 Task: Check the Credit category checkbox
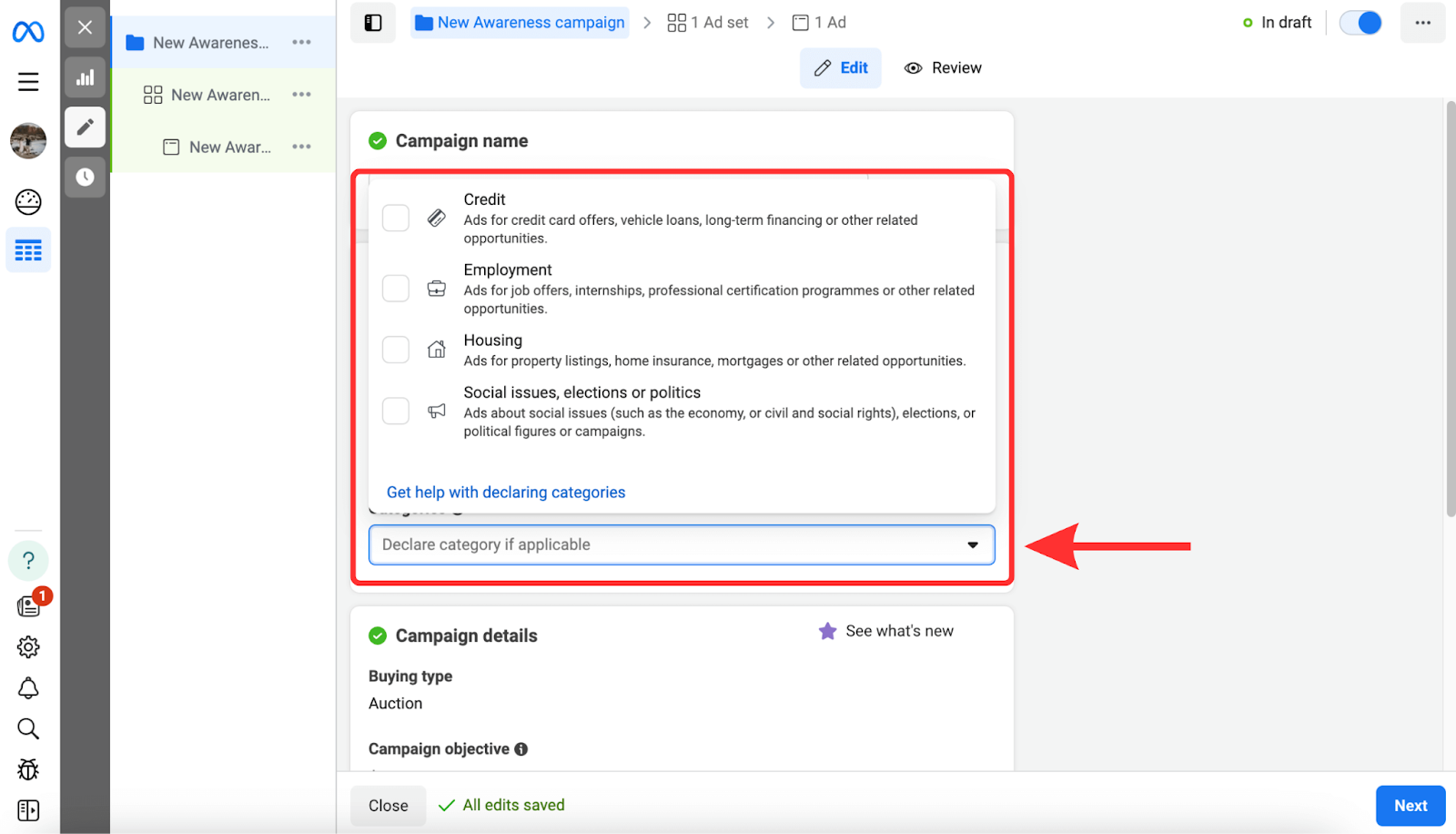tap(396, 219)
